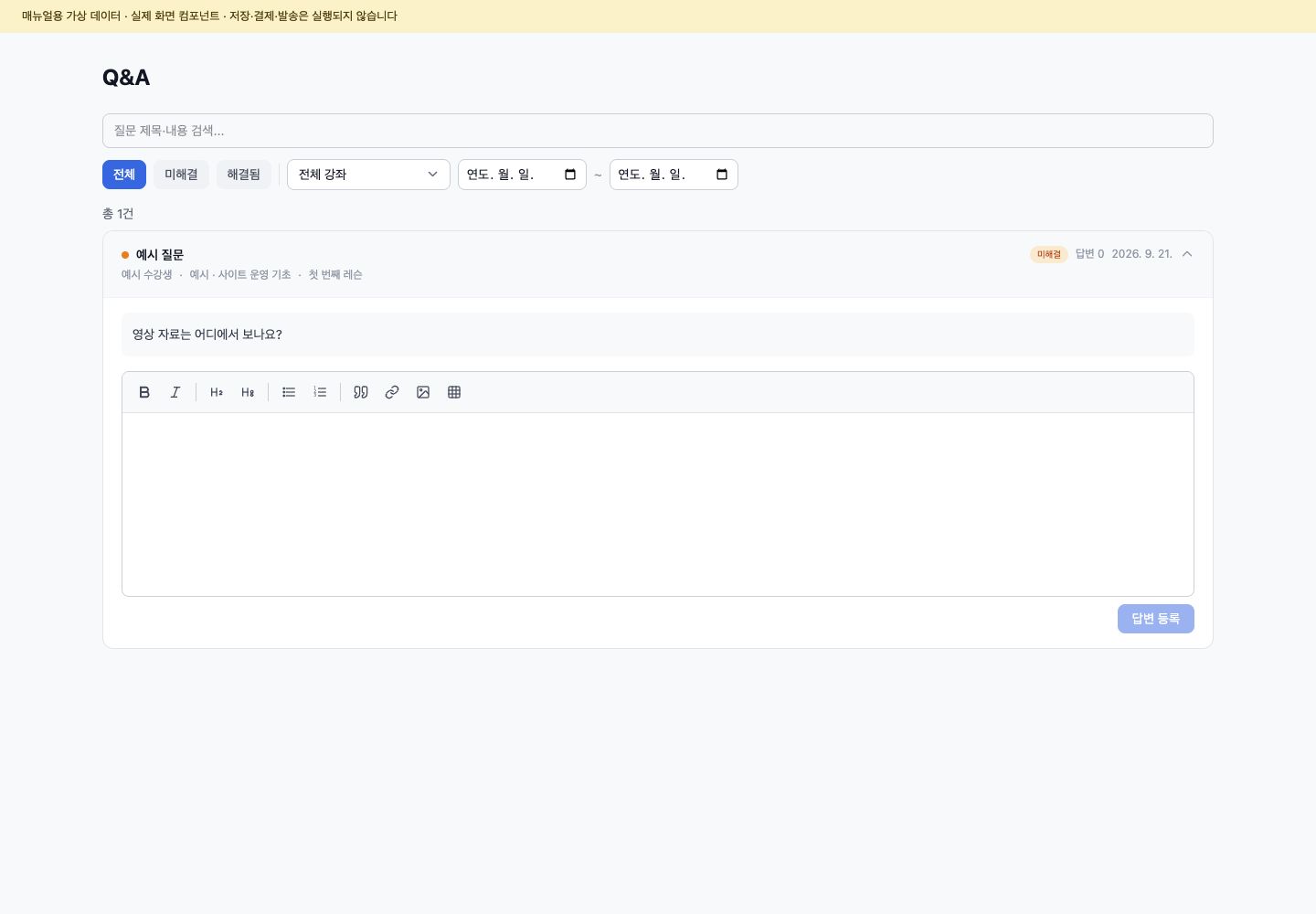Click the 예시 수강생 author name

click(147, 275)
